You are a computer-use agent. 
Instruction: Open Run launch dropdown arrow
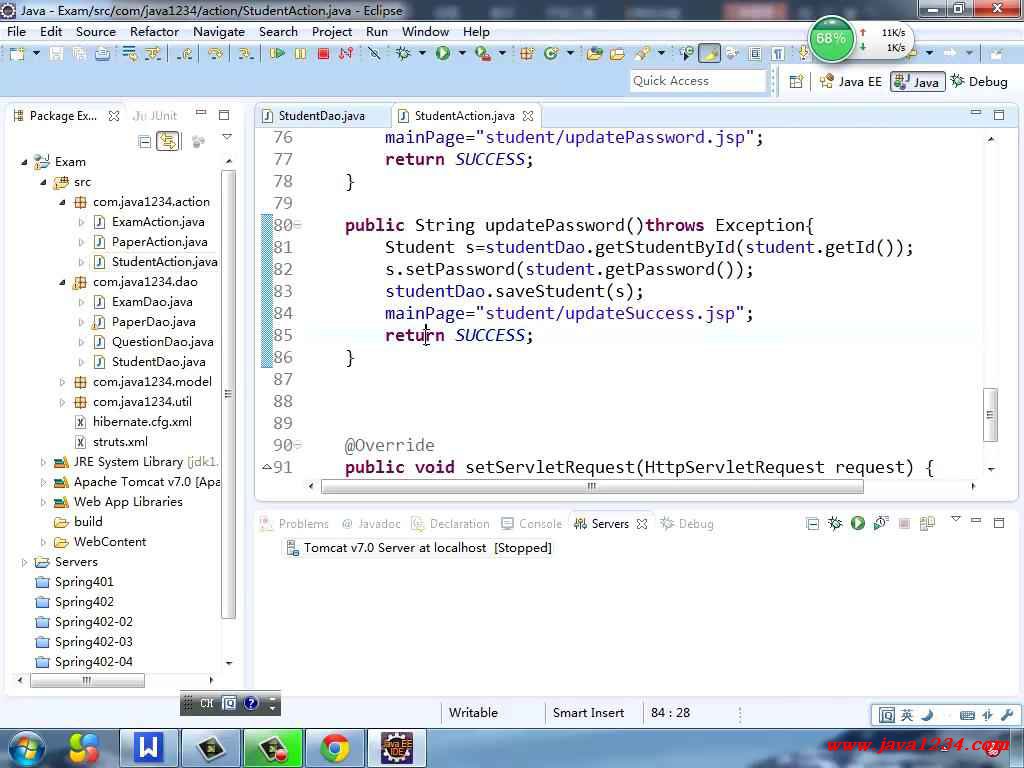coord(462,54)
